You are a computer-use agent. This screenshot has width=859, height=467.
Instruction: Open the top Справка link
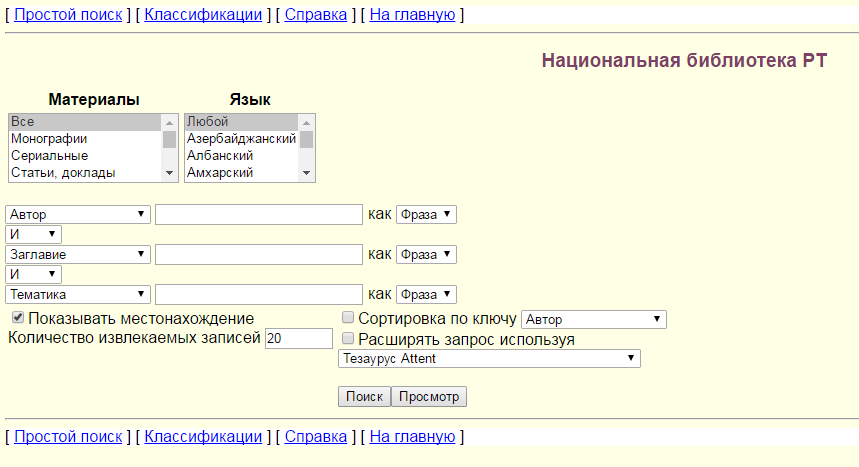(x=316, y=15)
